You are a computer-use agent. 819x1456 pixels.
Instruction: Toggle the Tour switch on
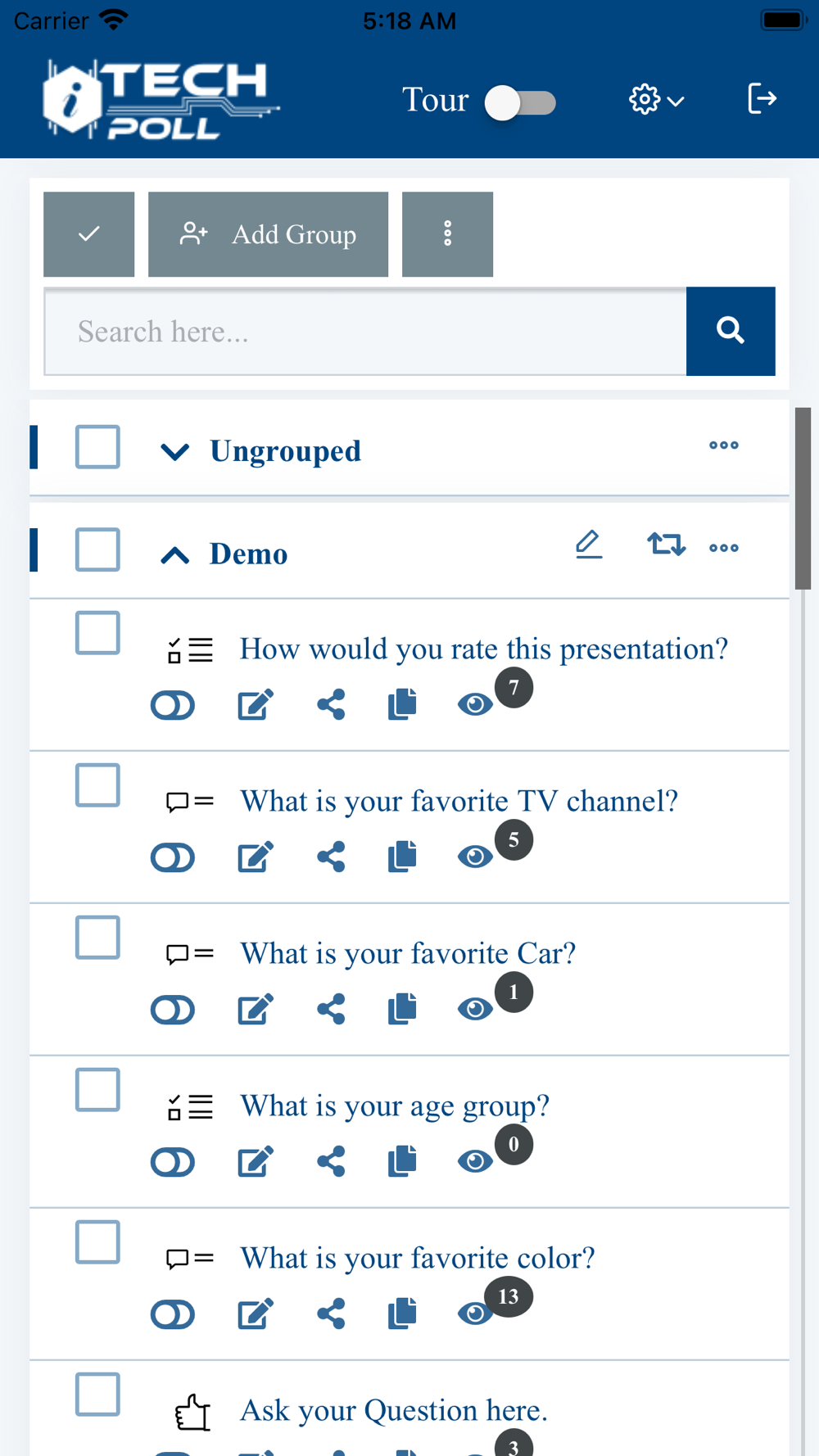pyautogui.click(x=520, y=103)
